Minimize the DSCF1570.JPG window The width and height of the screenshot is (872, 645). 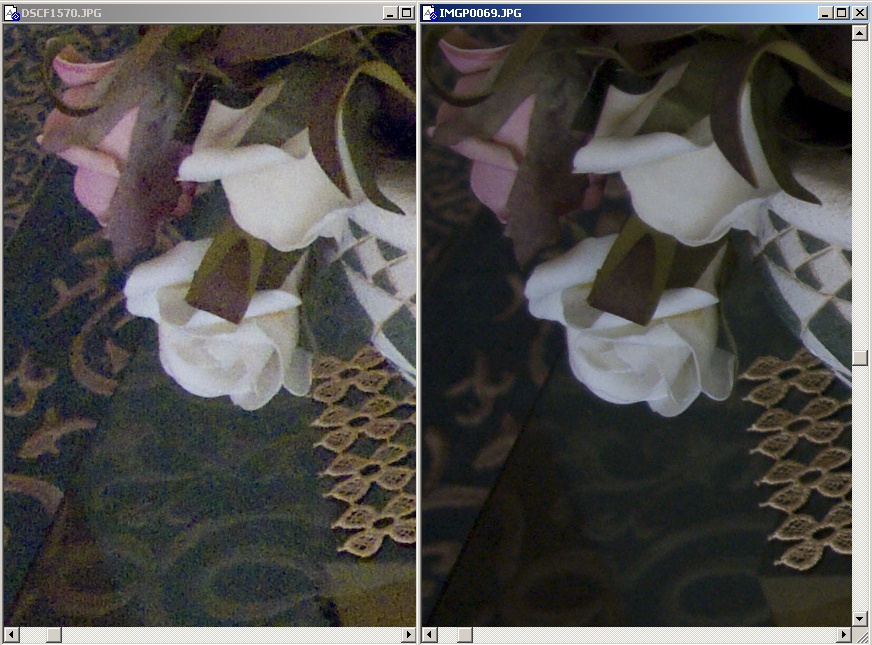point(390,13)
